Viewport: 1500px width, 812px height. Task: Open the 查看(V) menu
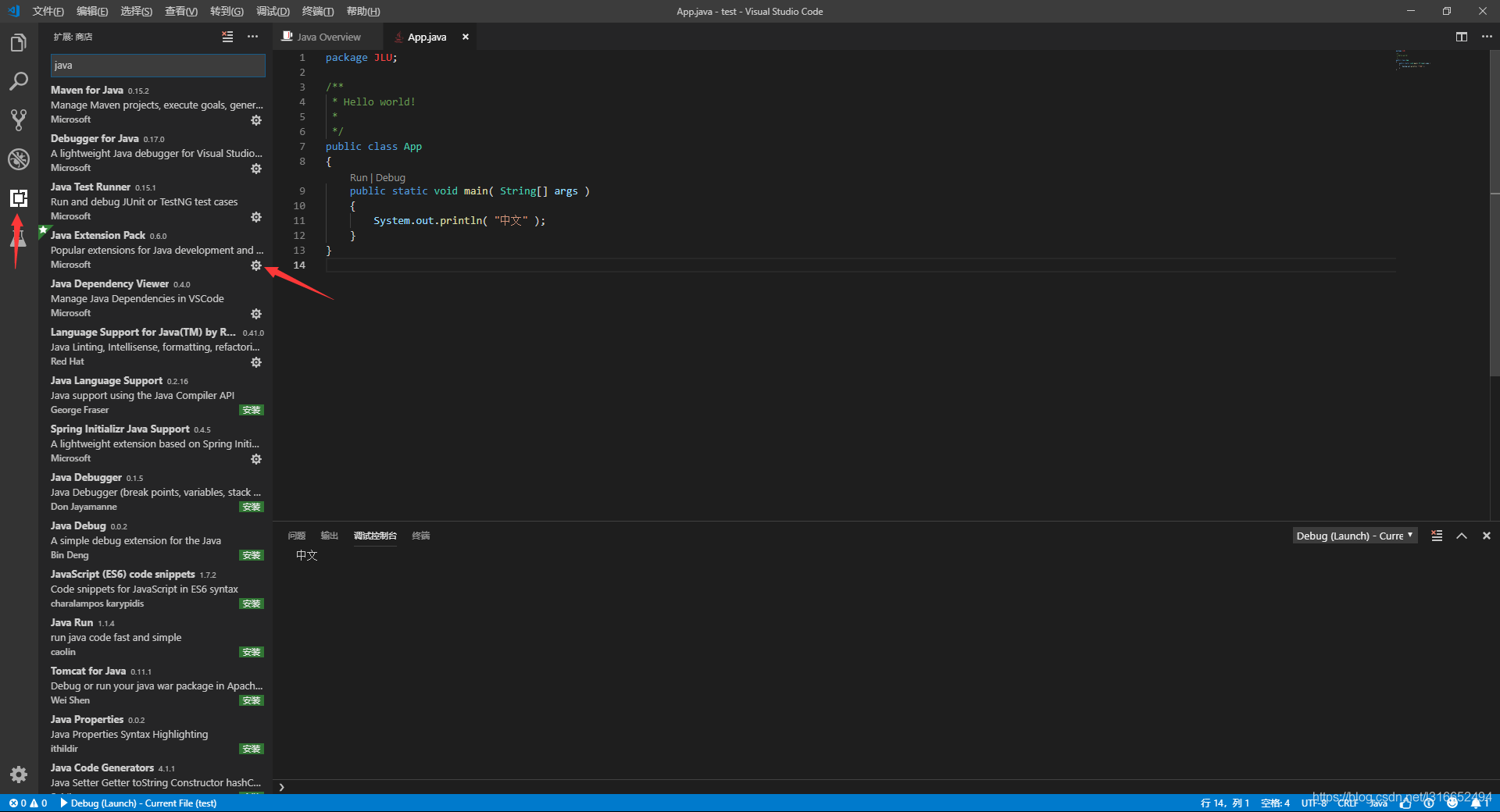[x=181, y=11]
